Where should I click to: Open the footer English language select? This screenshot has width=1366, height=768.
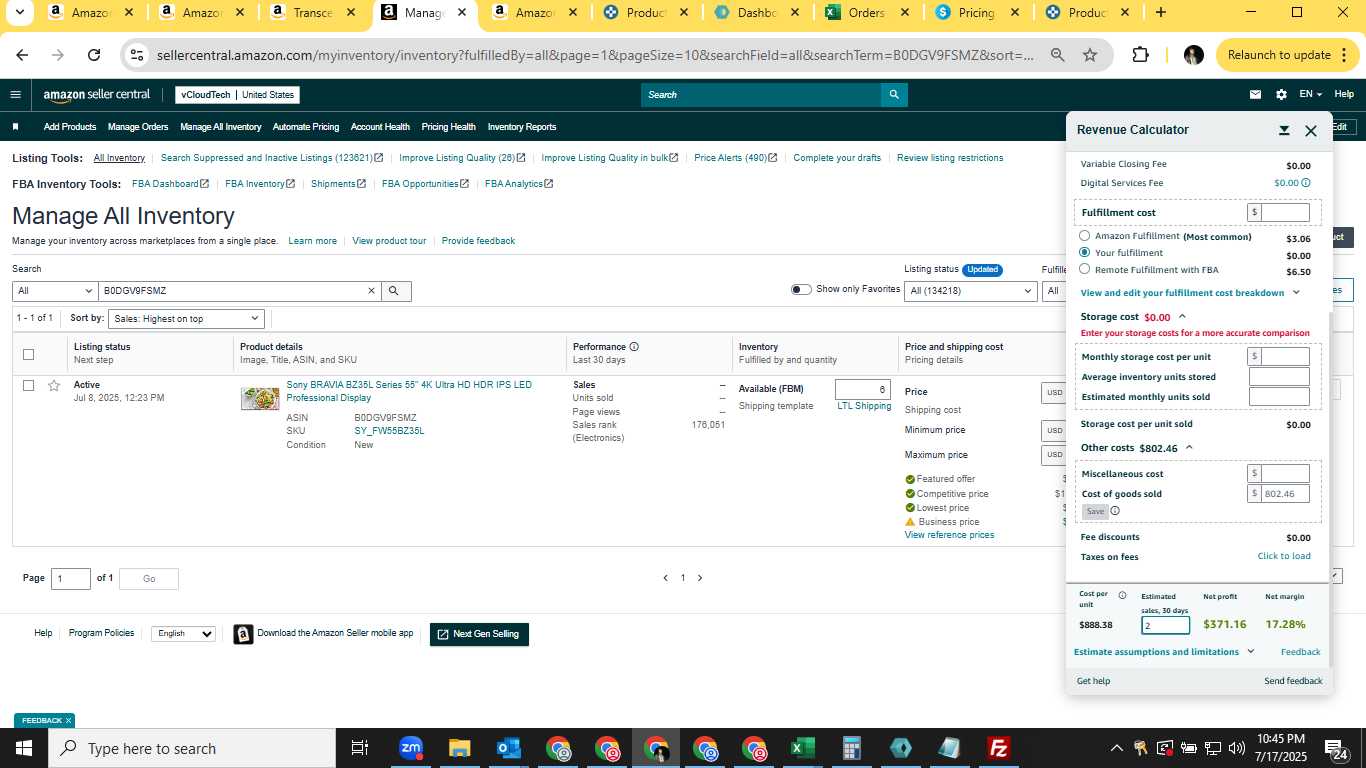183,634
